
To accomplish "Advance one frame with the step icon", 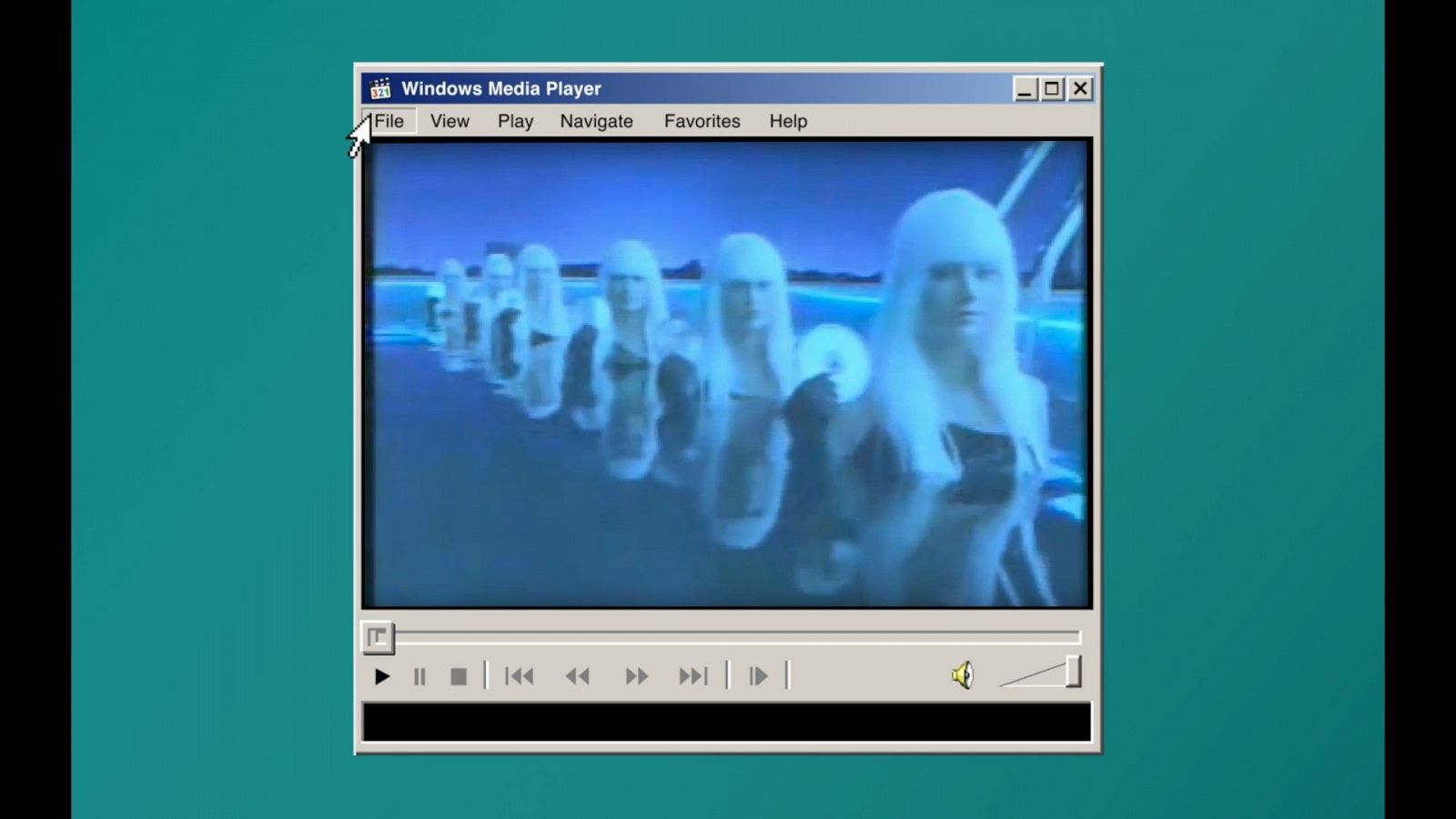I will 758,676.
